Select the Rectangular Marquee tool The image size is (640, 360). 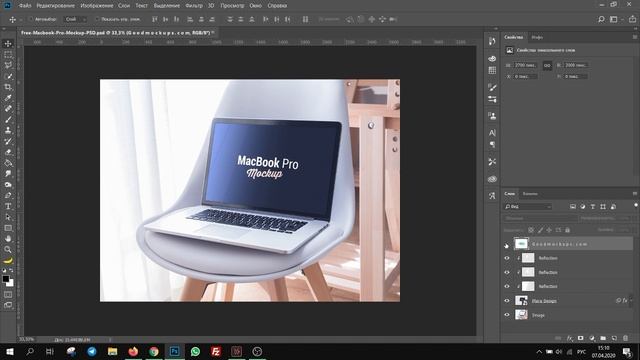[x=8, y=54]
